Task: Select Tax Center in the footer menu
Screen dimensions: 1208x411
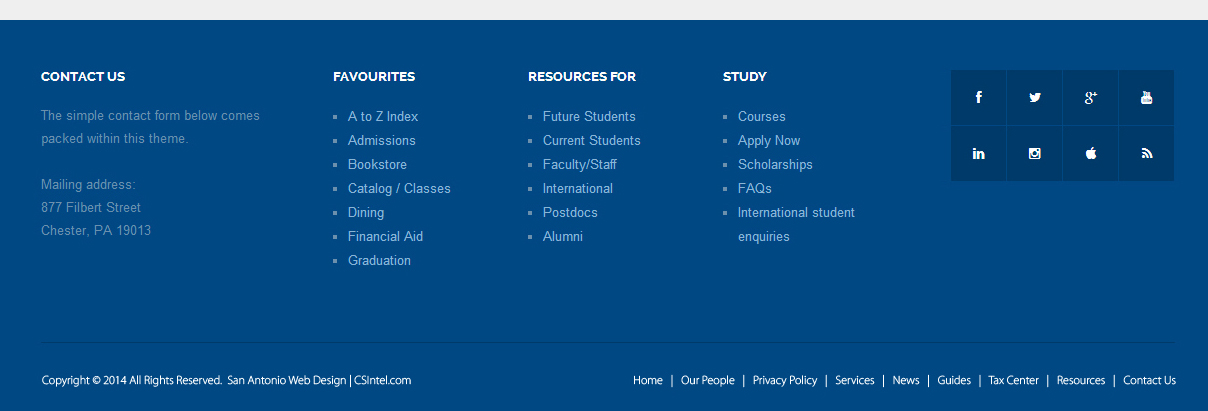Action: (1013, 381)
